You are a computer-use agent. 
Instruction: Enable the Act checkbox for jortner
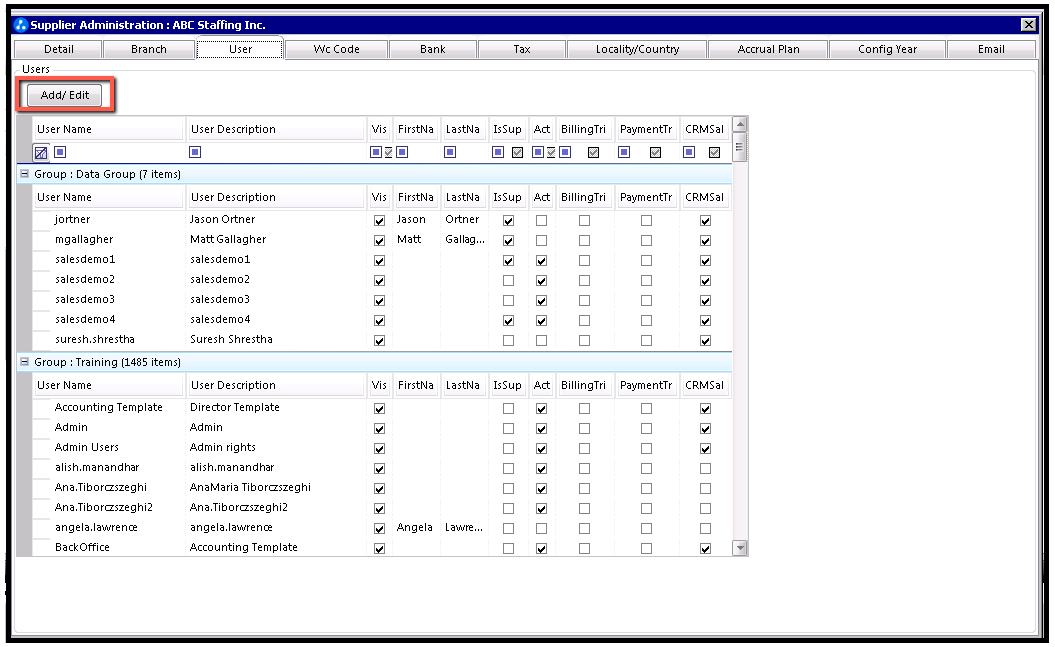(x=542, y=221)
